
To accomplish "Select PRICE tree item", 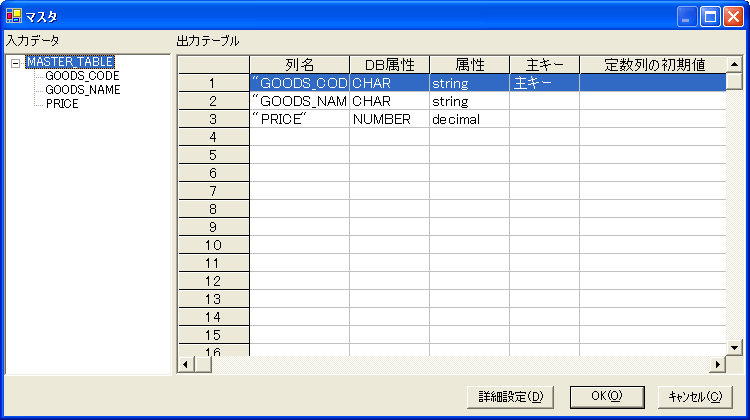I will 62,104.
